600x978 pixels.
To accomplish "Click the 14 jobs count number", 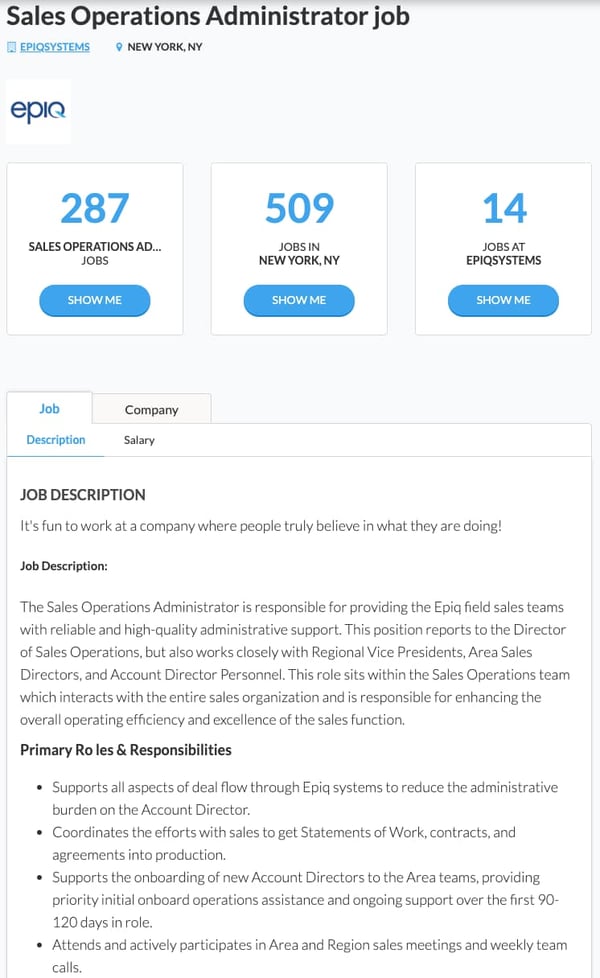I will (504, 208).
